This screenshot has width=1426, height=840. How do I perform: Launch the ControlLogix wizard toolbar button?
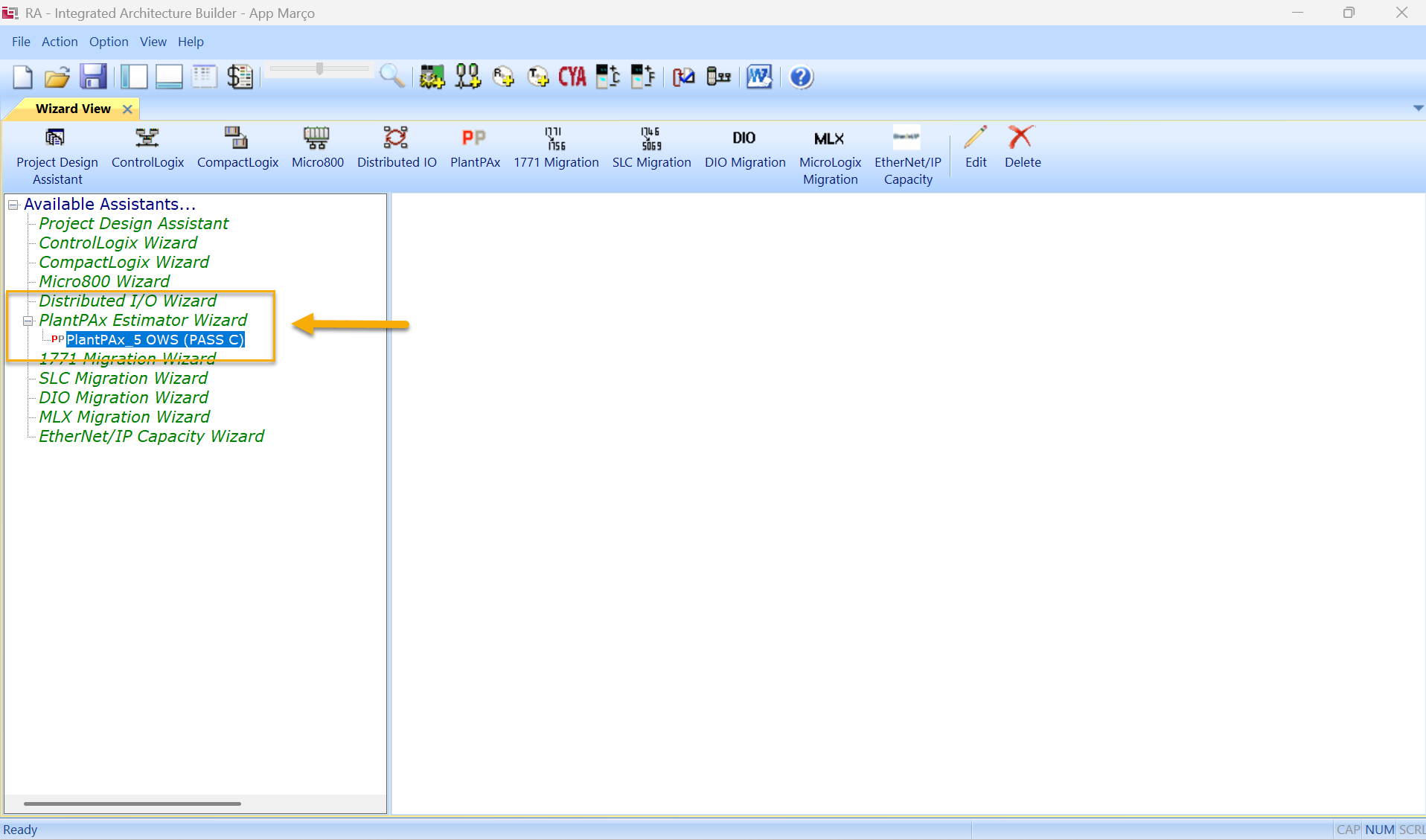click(x=147, y=149)
